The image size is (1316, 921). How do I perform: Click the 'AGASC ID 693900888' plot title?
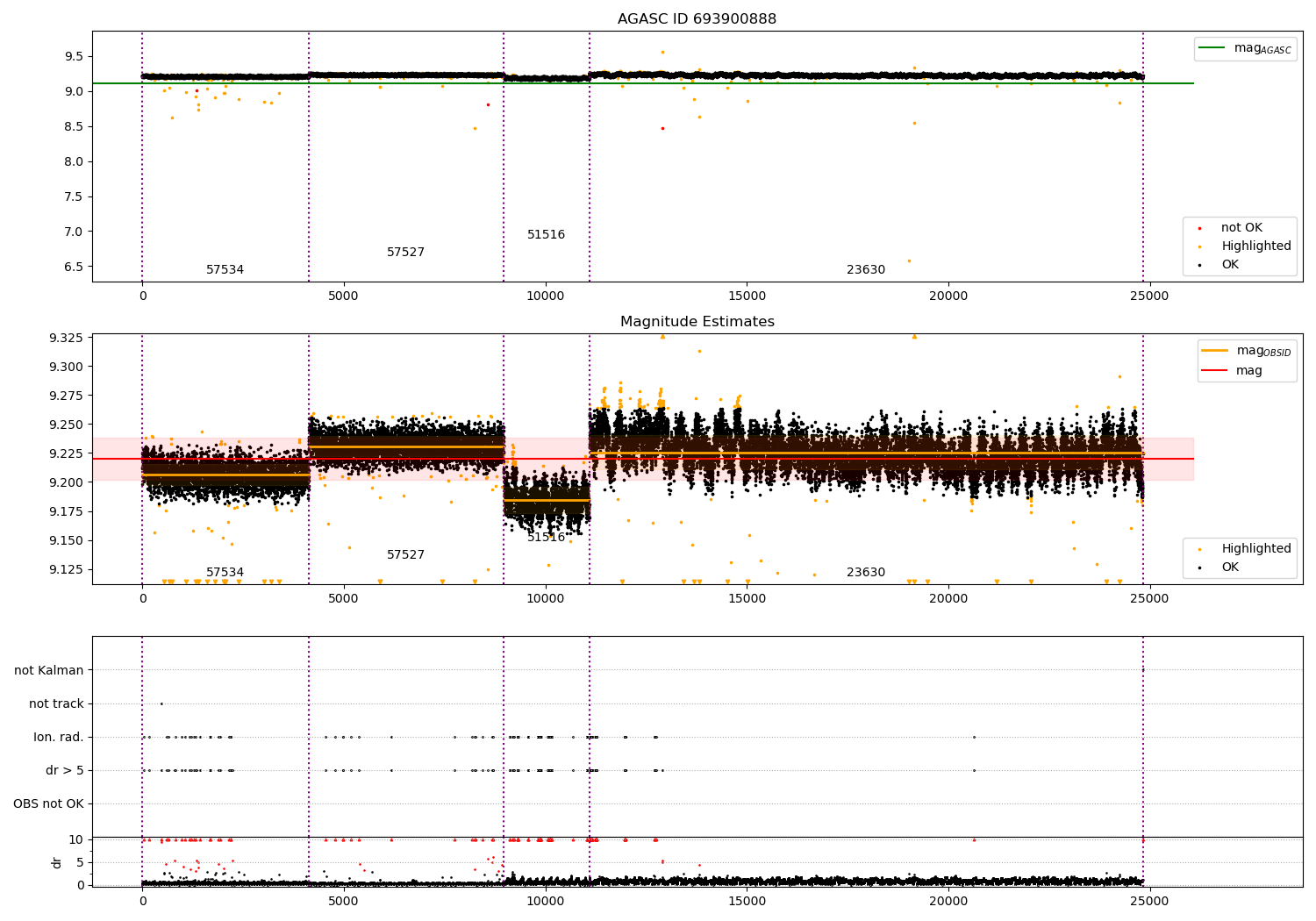pyautogui.click(x=697, y=19)
